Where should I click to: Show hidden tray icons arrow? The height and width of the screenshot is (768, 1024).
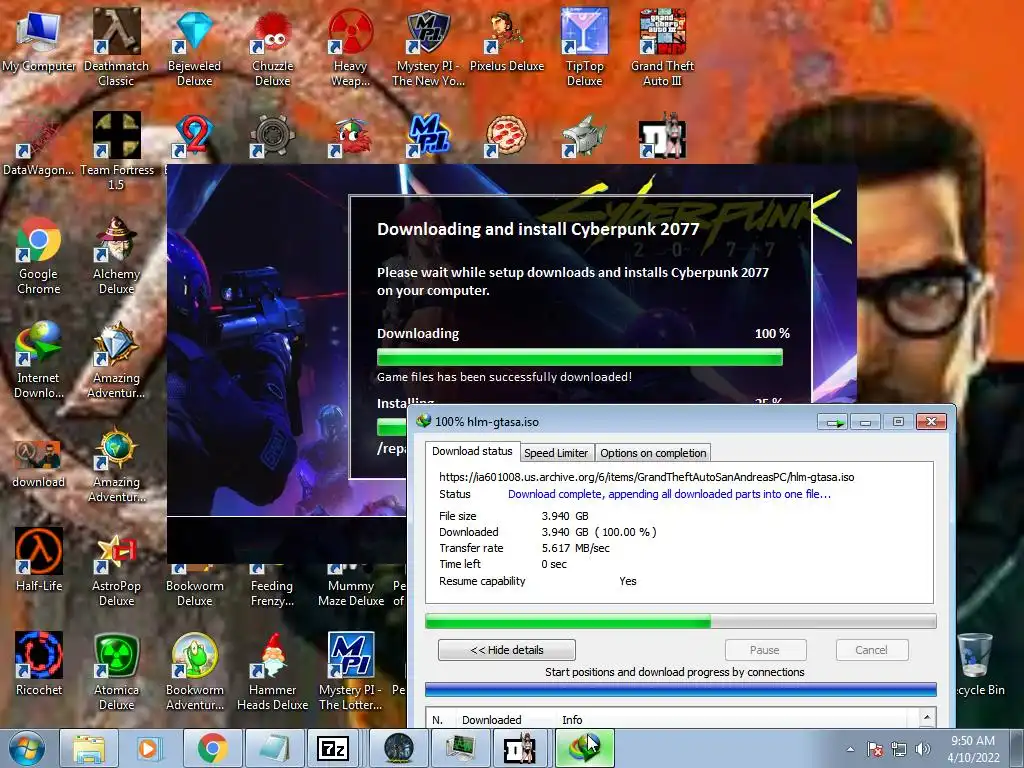pyautogui.click(x=850, y=749)
